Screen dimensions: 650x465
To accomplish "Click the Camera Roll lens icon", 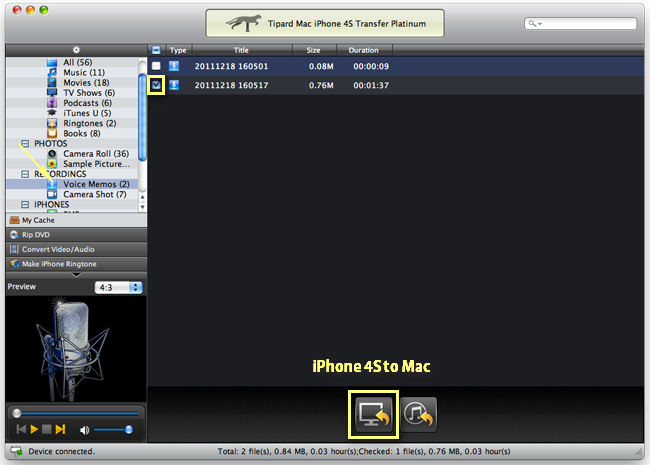I will (52, 154).
